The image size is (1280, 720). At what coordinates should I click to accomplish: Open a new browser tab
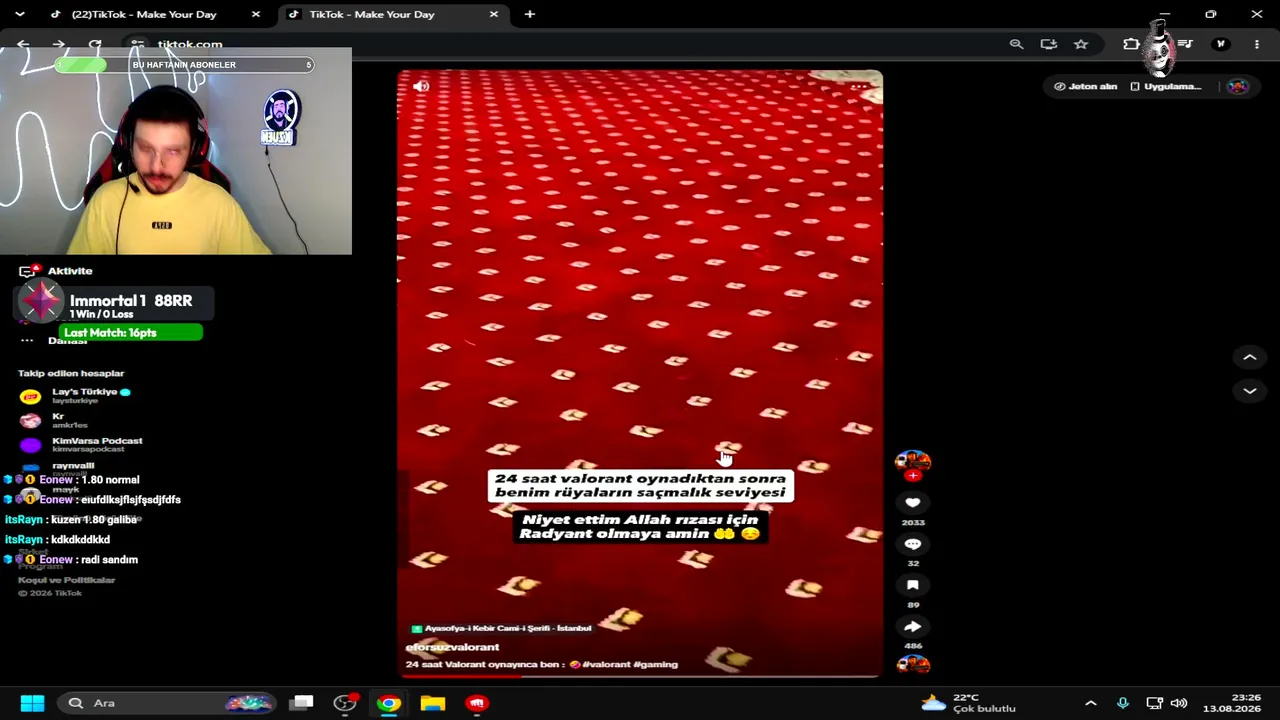pyautogui.click(x=530, y=14)
